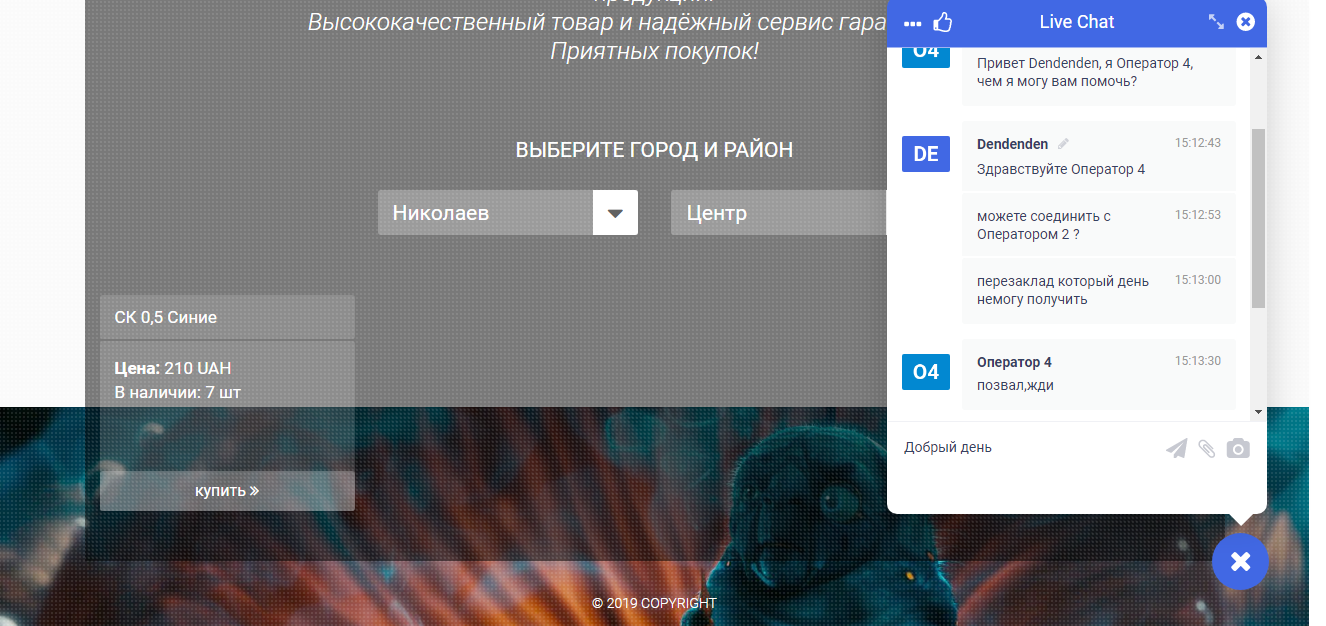Click the timestamp 15:12:53

click(x=1198, y=215)
